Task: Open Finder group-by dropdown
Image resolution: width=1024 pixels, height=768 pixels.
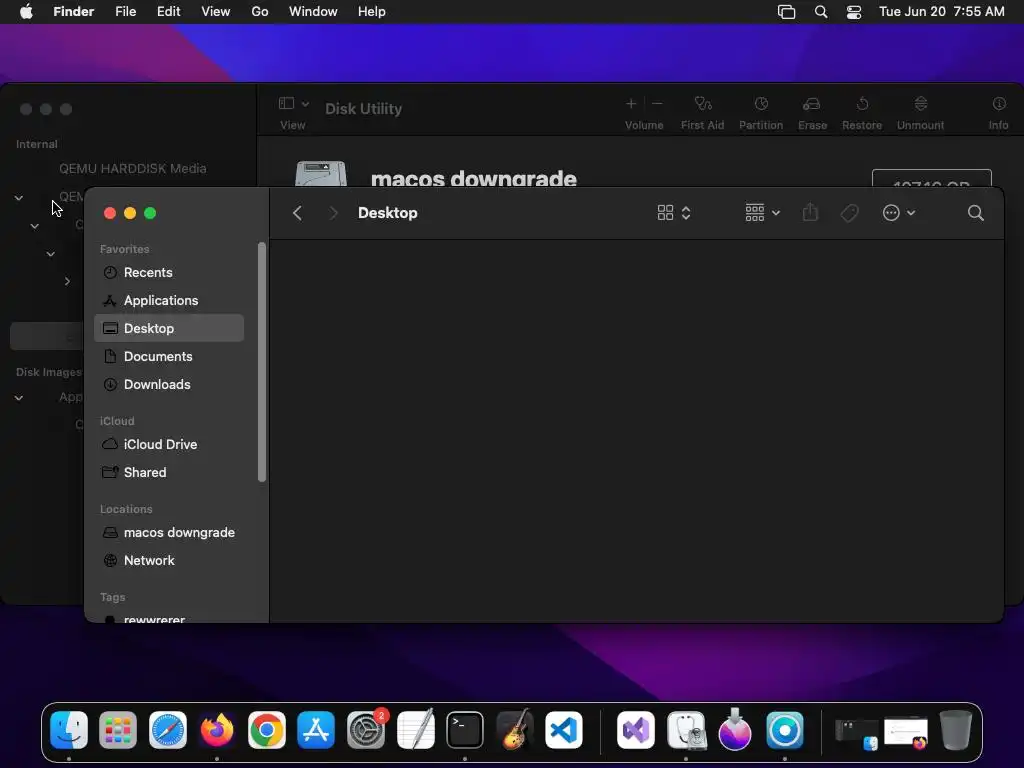Action: (x=763, y=213)
